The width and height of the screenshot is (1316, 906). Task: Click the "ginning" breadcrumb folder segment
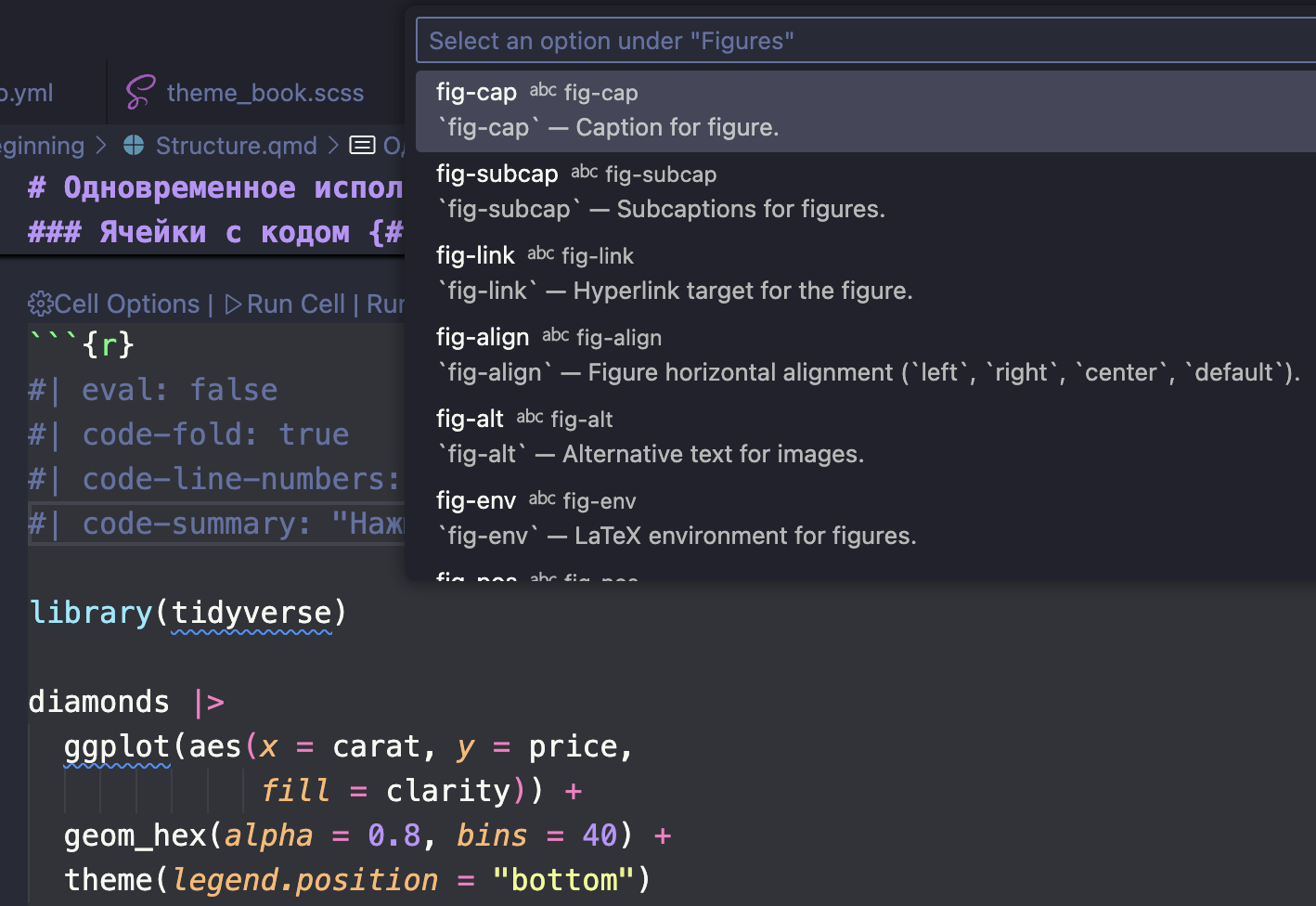click(43, 146)
